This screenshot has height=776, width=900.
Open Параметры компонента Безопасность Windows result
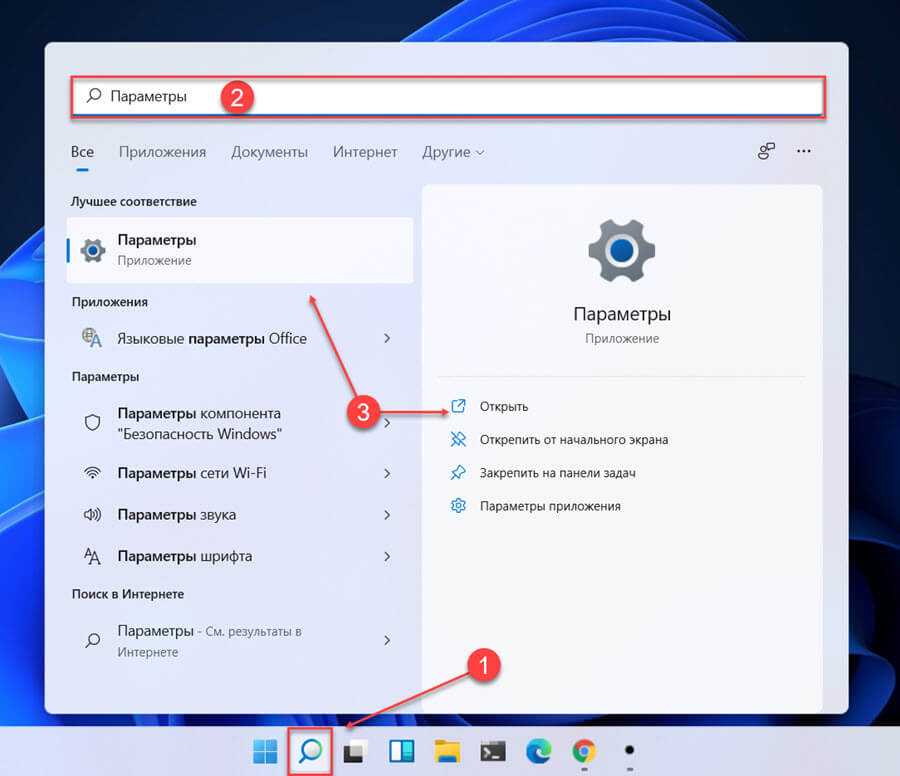(x=240, y=424)
